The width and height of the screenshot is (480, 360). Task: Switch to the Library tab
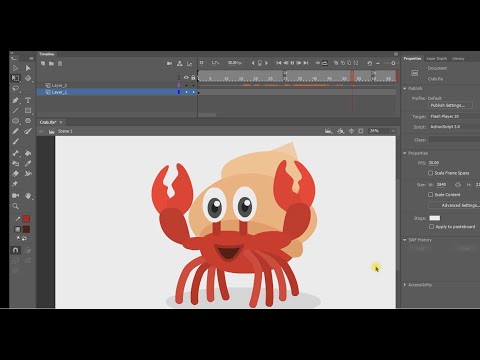(458, 59)
